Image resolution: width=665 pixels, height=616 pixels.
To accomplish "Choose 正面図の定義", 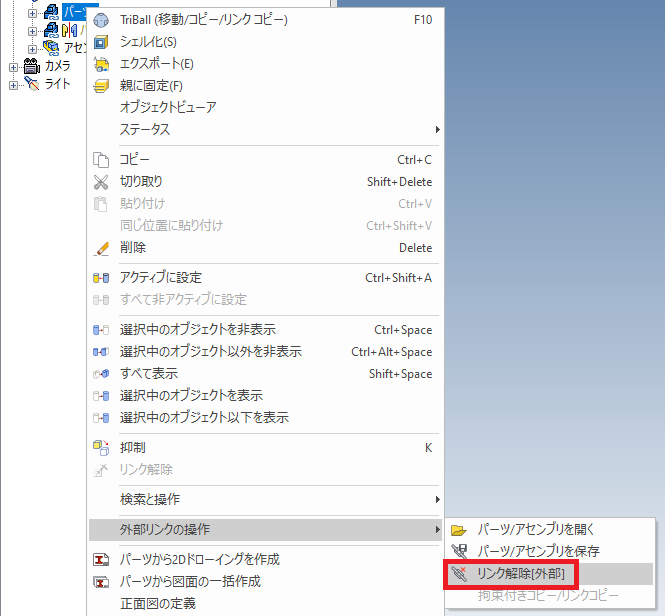I will [265, 604].
